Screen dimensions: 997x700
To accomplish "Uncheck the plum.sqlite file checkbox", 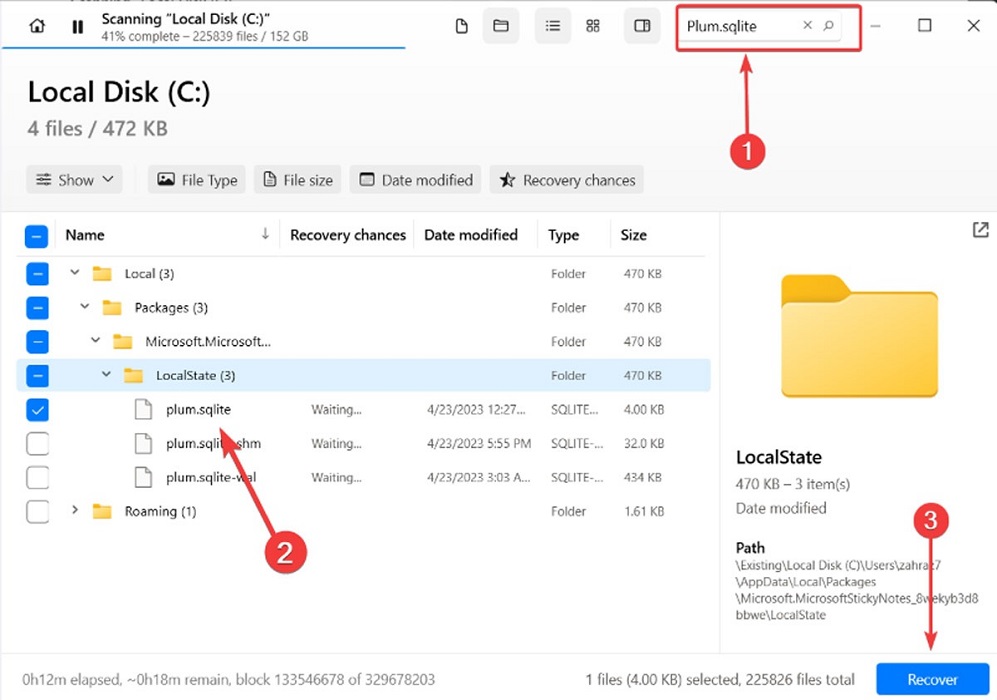I will (x=37, y=410).
